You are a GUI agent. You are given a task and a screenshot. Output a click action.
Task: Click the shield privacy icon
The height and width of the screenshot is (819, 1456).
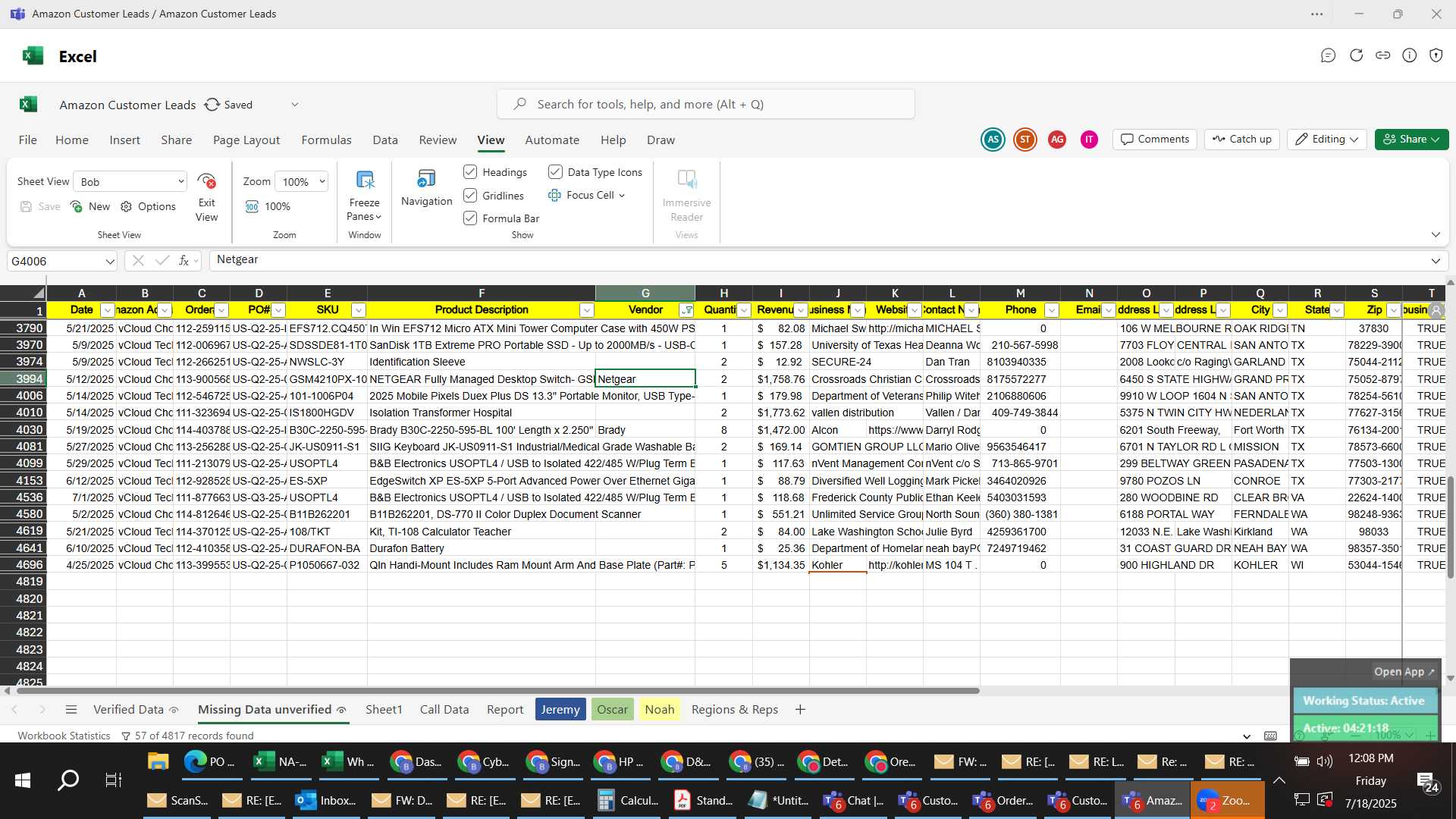pos(1436,55)
